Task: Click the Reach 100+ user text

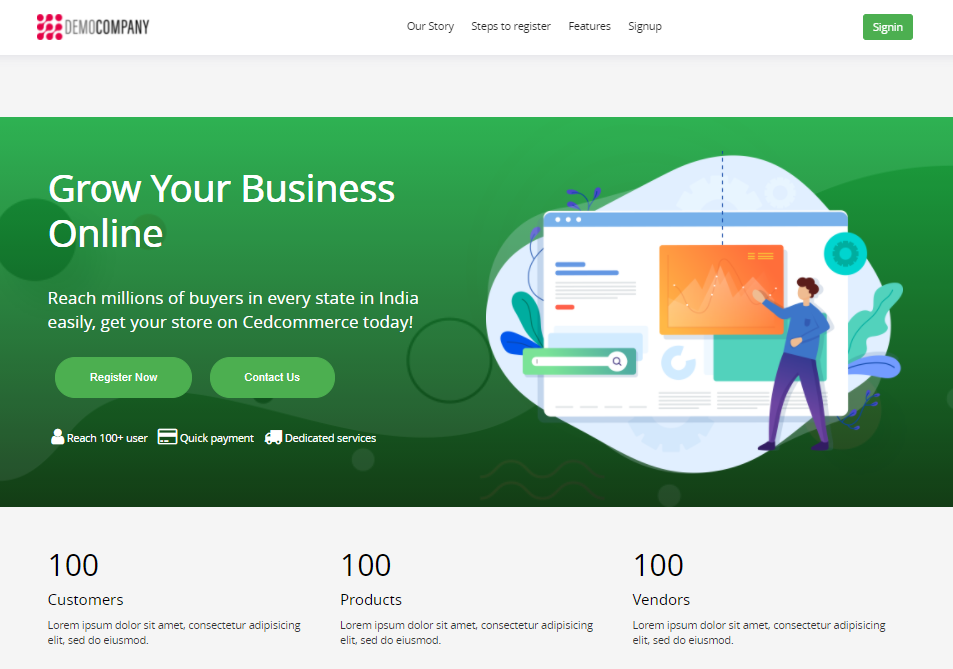Action: (107, 438)
